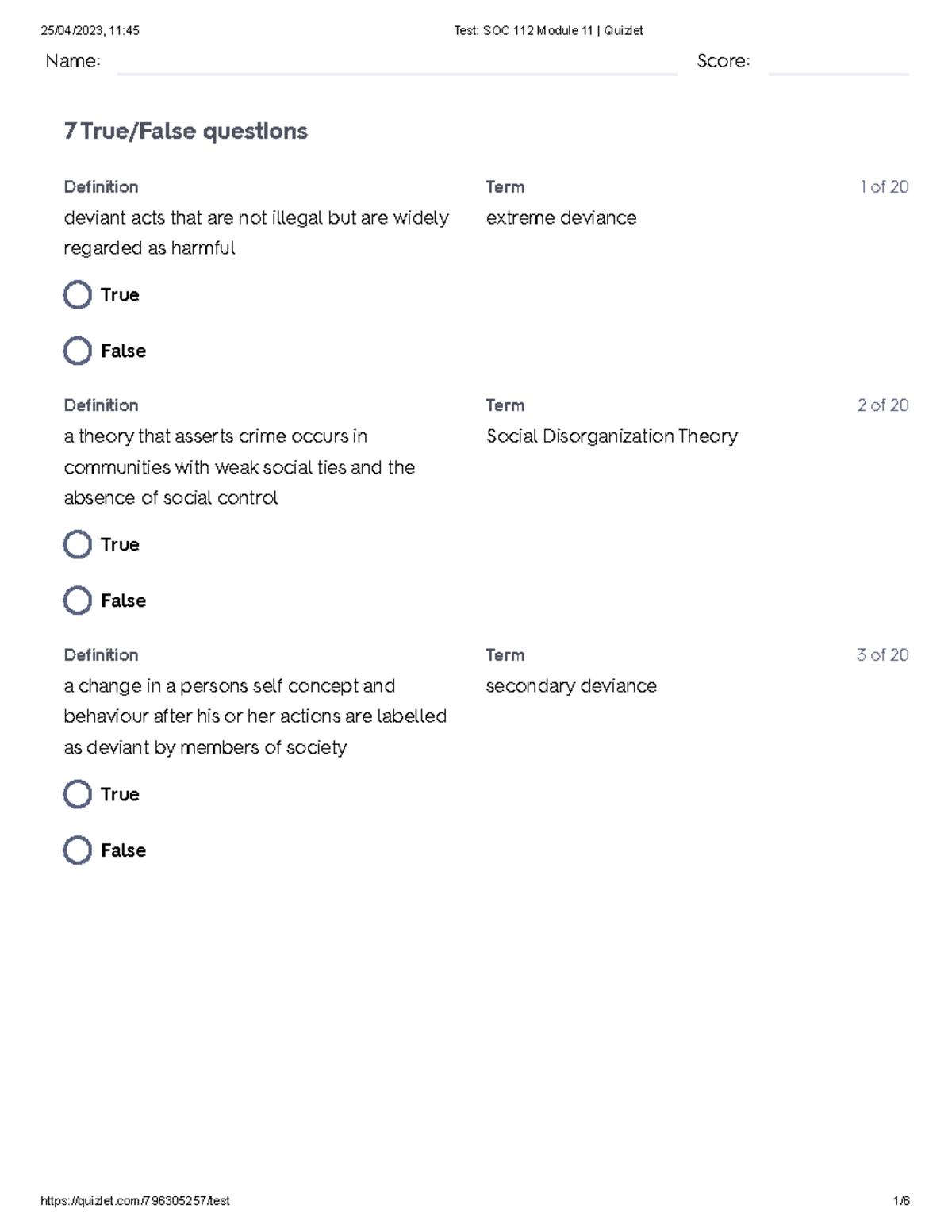Mark False for the secondary deviance question

click(x=78, y=850)
